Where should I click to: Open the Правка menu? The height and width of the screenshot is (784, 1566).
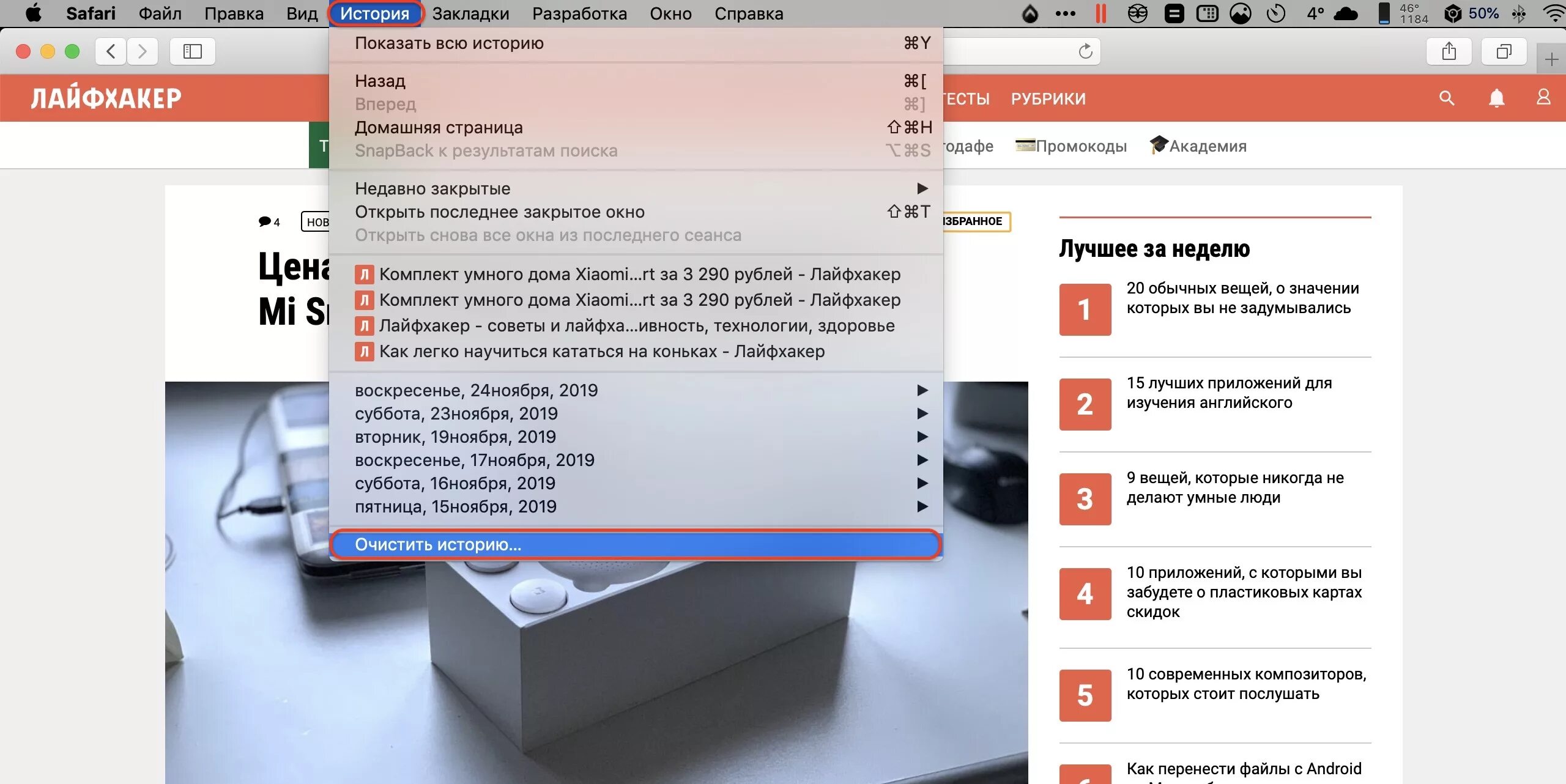[x=234, y=13]
